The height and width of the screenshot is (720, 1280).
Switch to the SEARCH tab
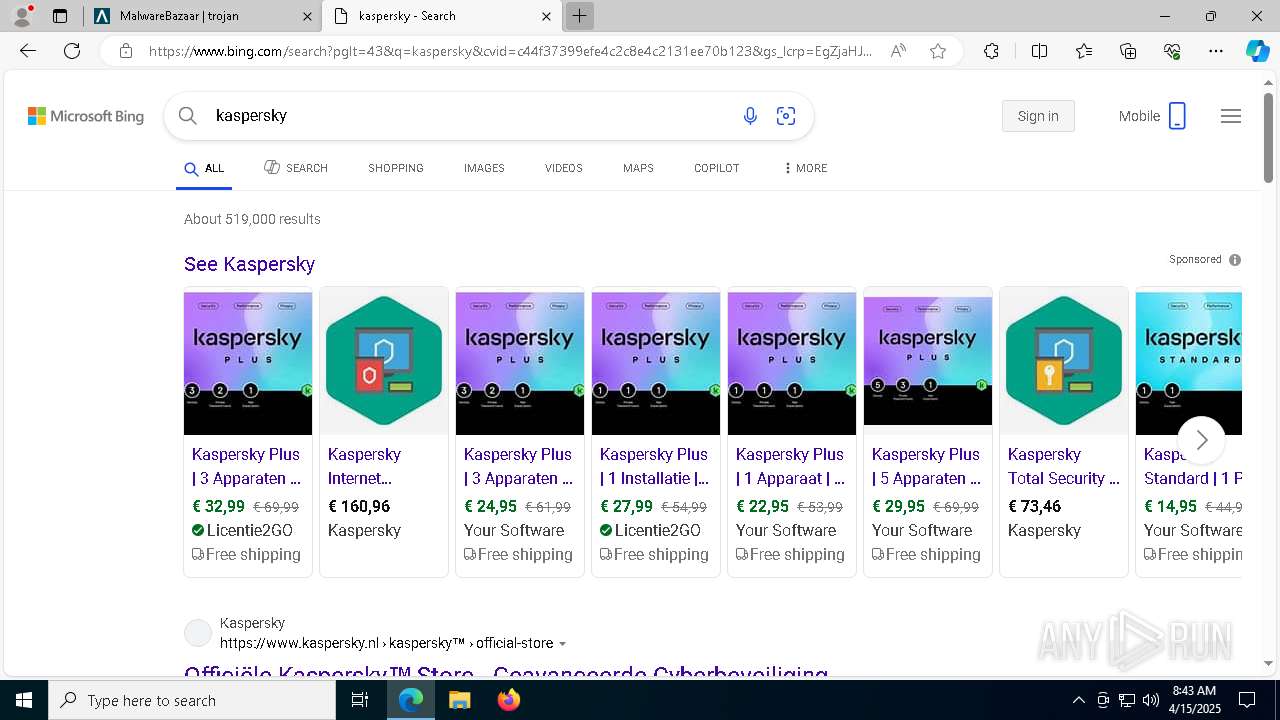click(x=296, y=168)
